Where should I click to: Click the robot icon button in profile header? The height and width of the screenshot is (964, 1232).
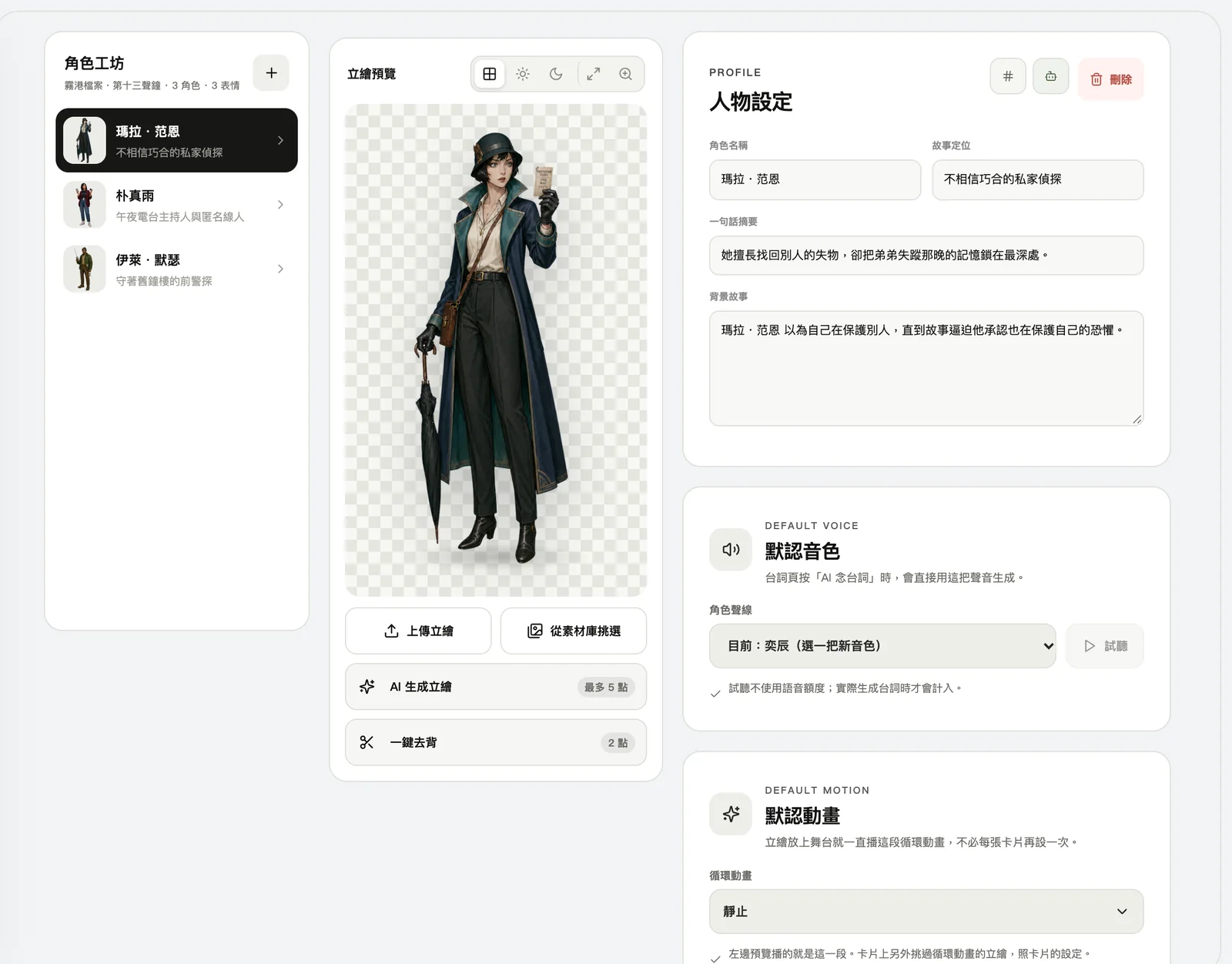tap(1051, 76)
